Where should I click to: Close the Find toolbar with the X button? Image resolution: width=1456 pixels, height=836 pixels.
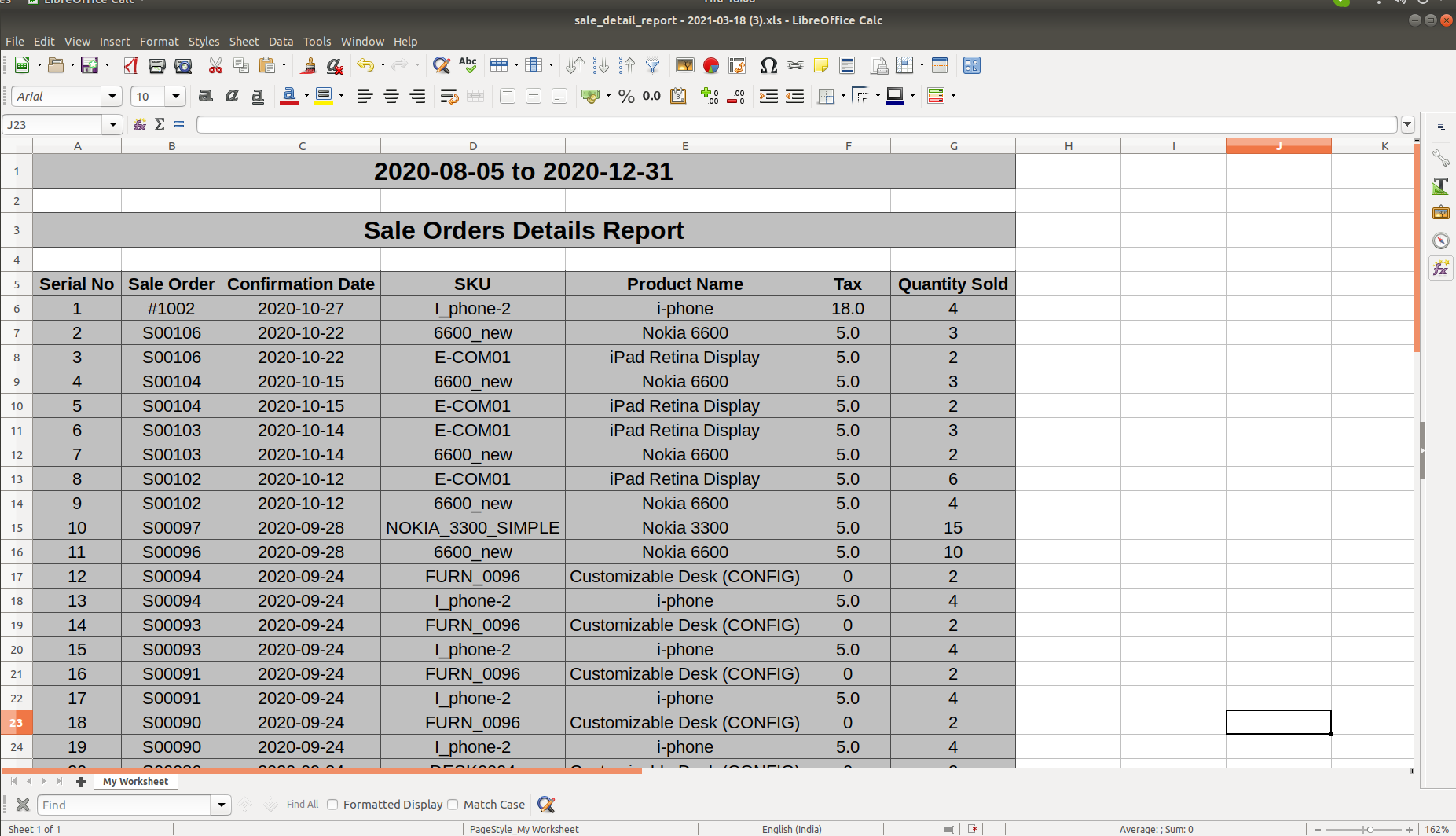tap(23, 805)
